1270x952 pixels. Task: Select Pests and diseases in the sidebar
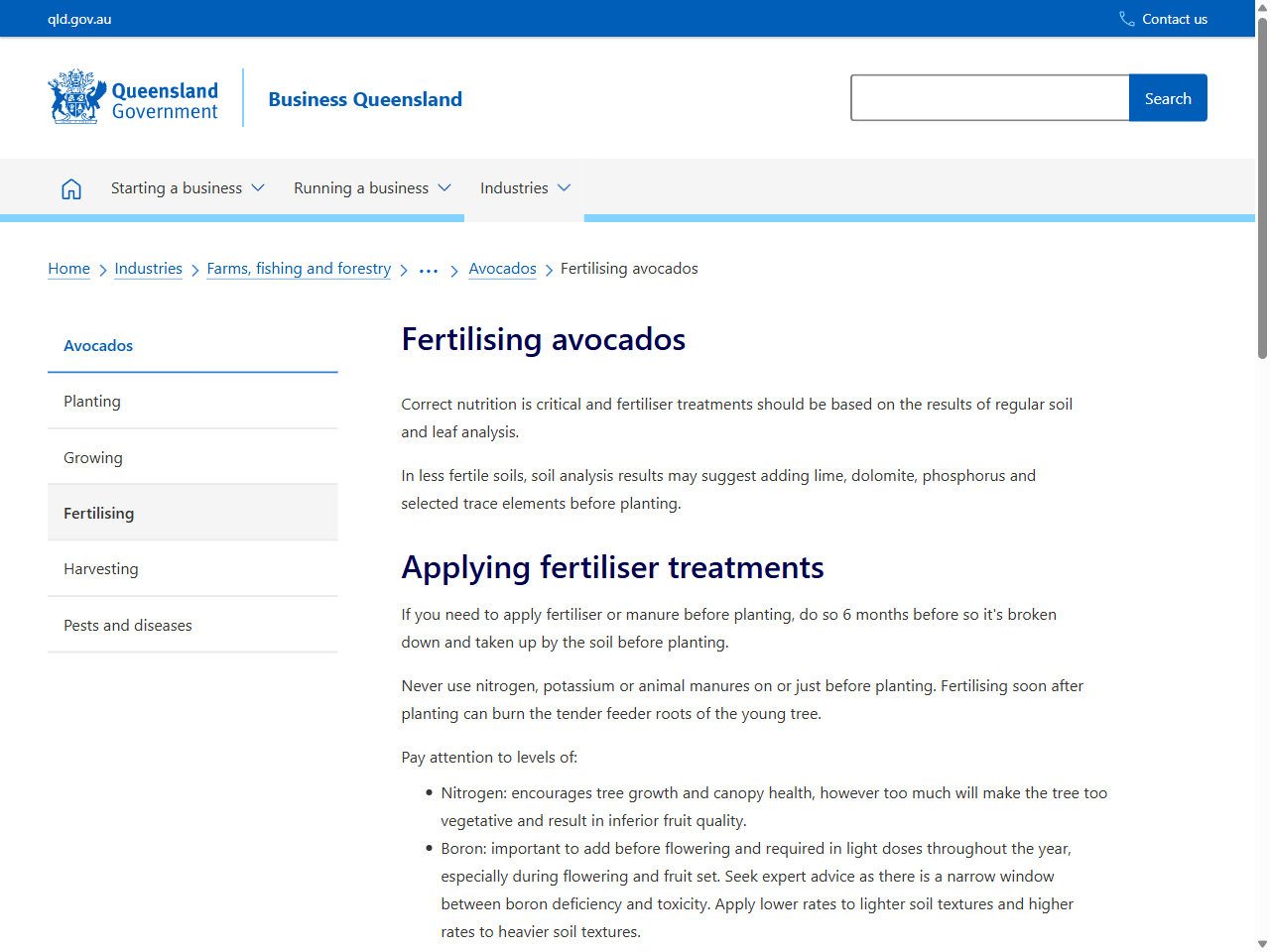coord(127,625)
